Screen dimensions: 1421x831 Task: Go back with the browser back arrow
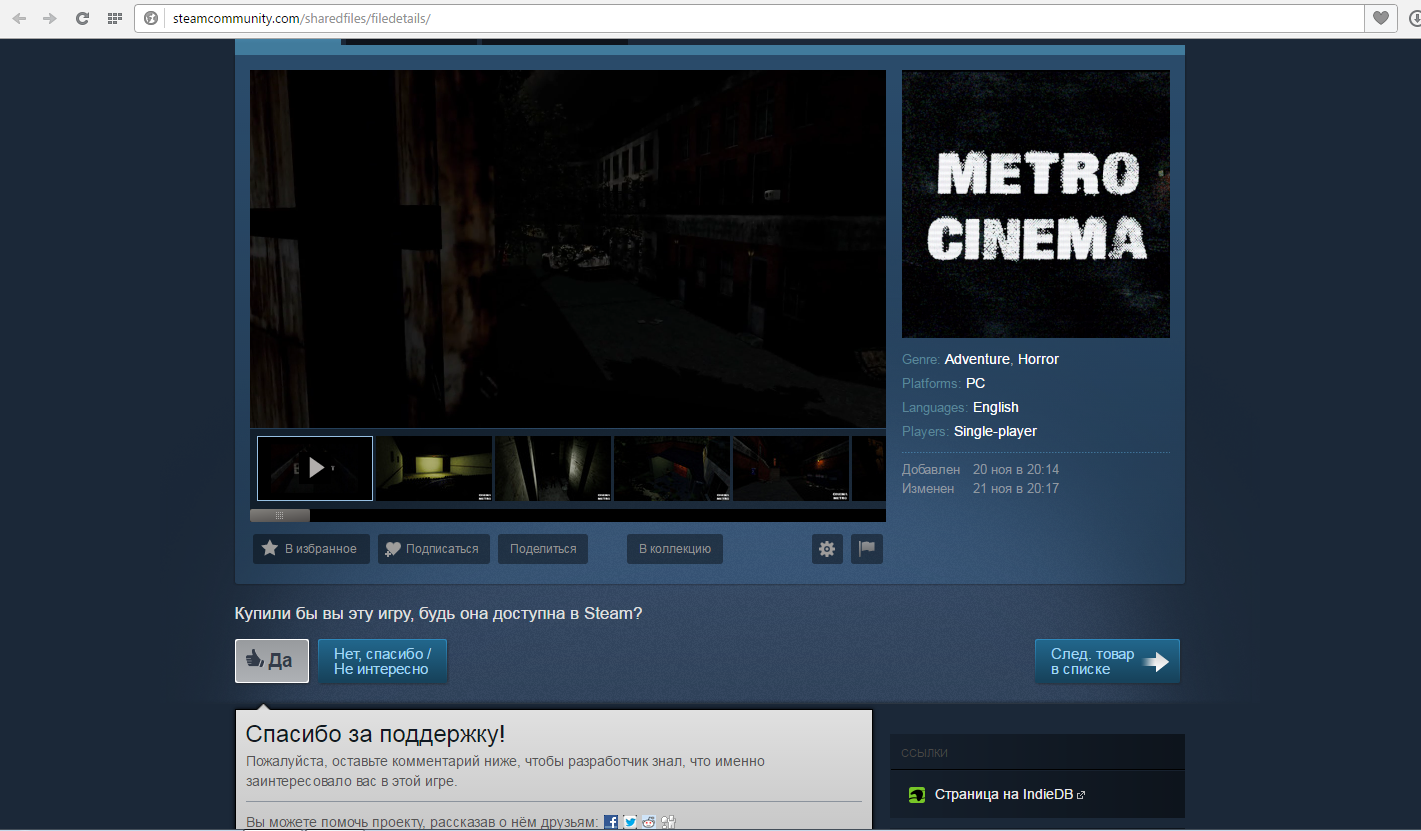pyautogui.click(x=19, y=18)
